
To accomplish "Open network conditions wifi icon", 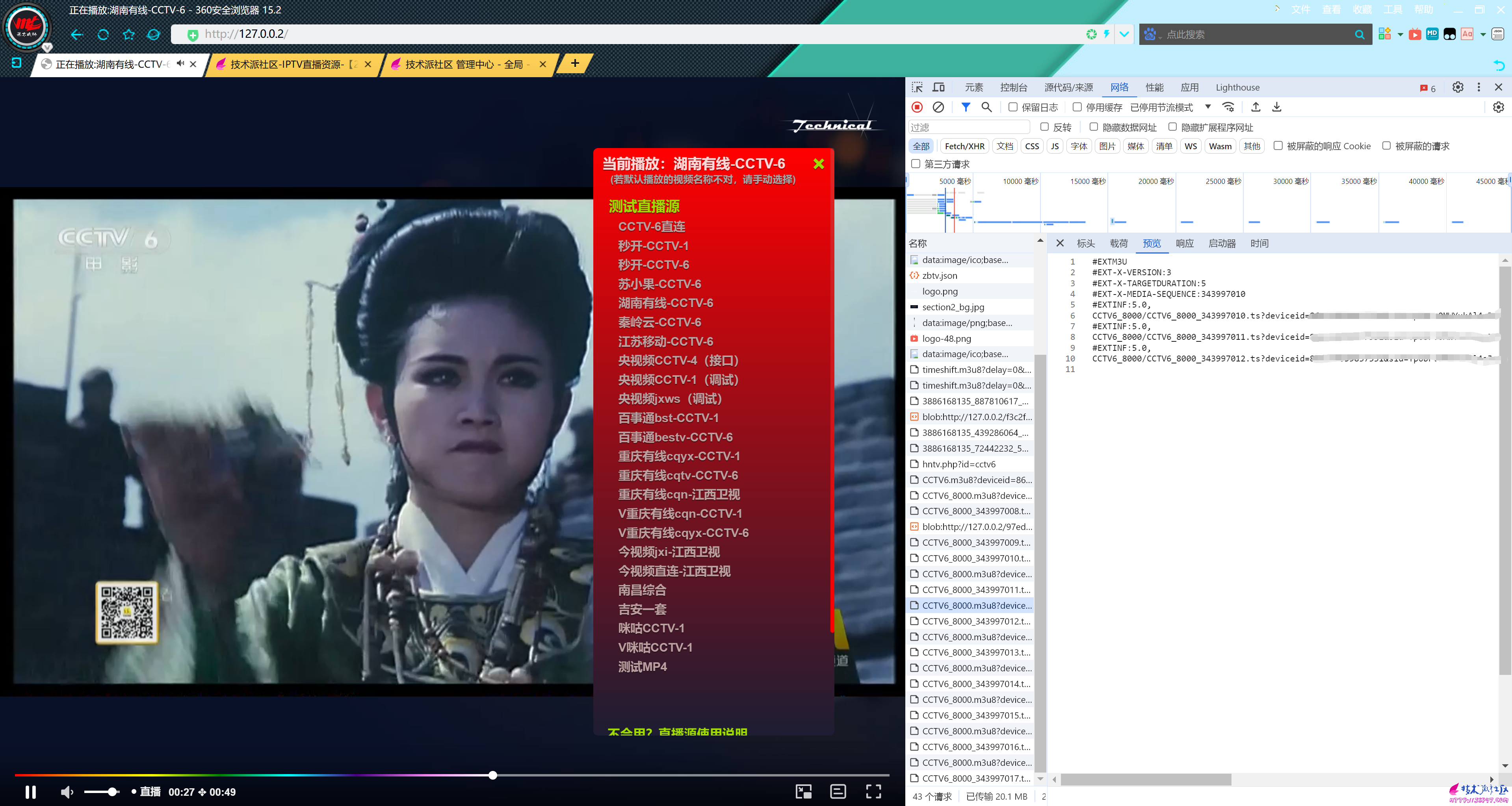I will [x=1228, y=107].
